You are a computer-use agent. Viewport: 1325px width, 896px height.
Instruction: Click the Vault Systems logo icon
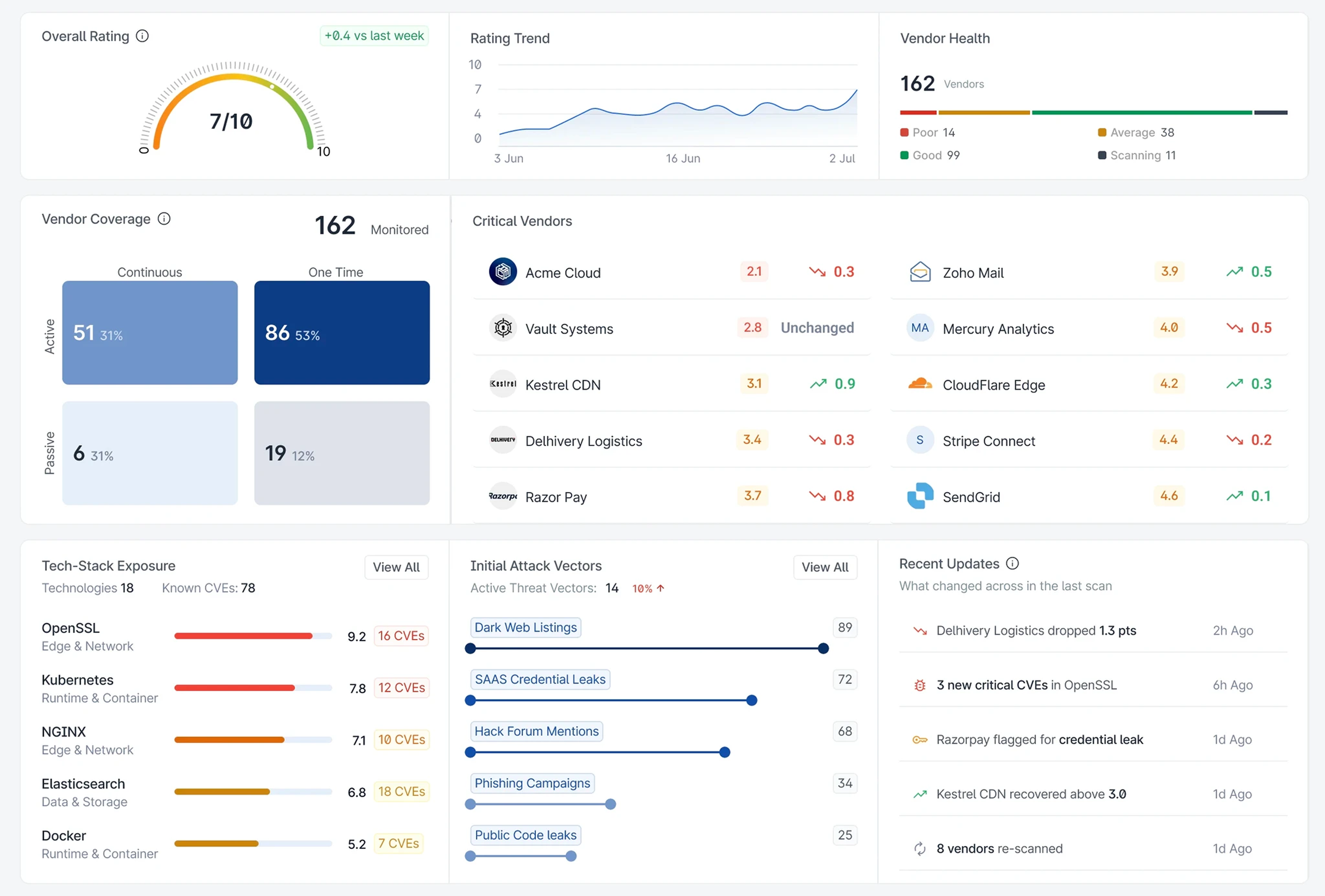click(x=503, y=328)
